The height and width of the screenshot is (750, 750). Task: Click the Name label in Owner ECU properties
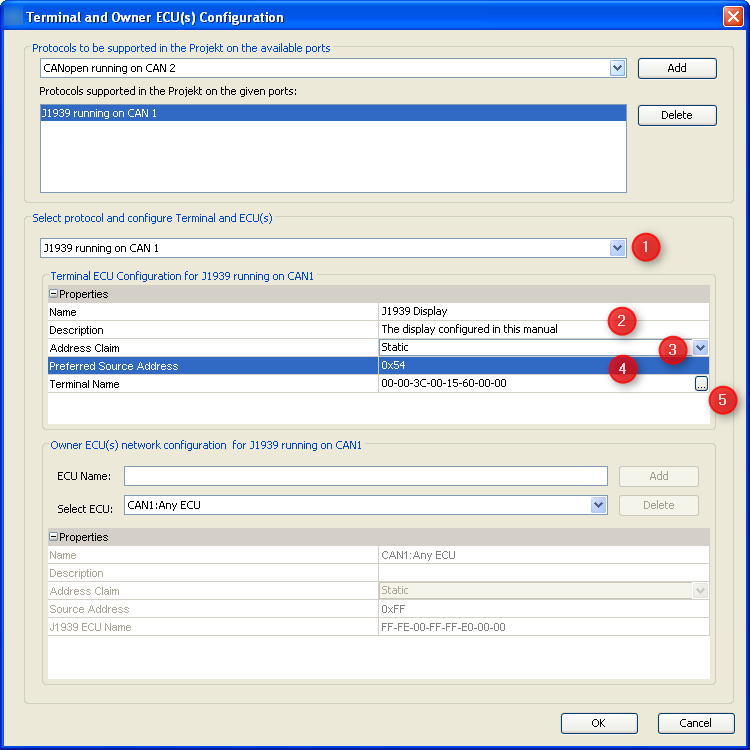click(x=63, y=555)
